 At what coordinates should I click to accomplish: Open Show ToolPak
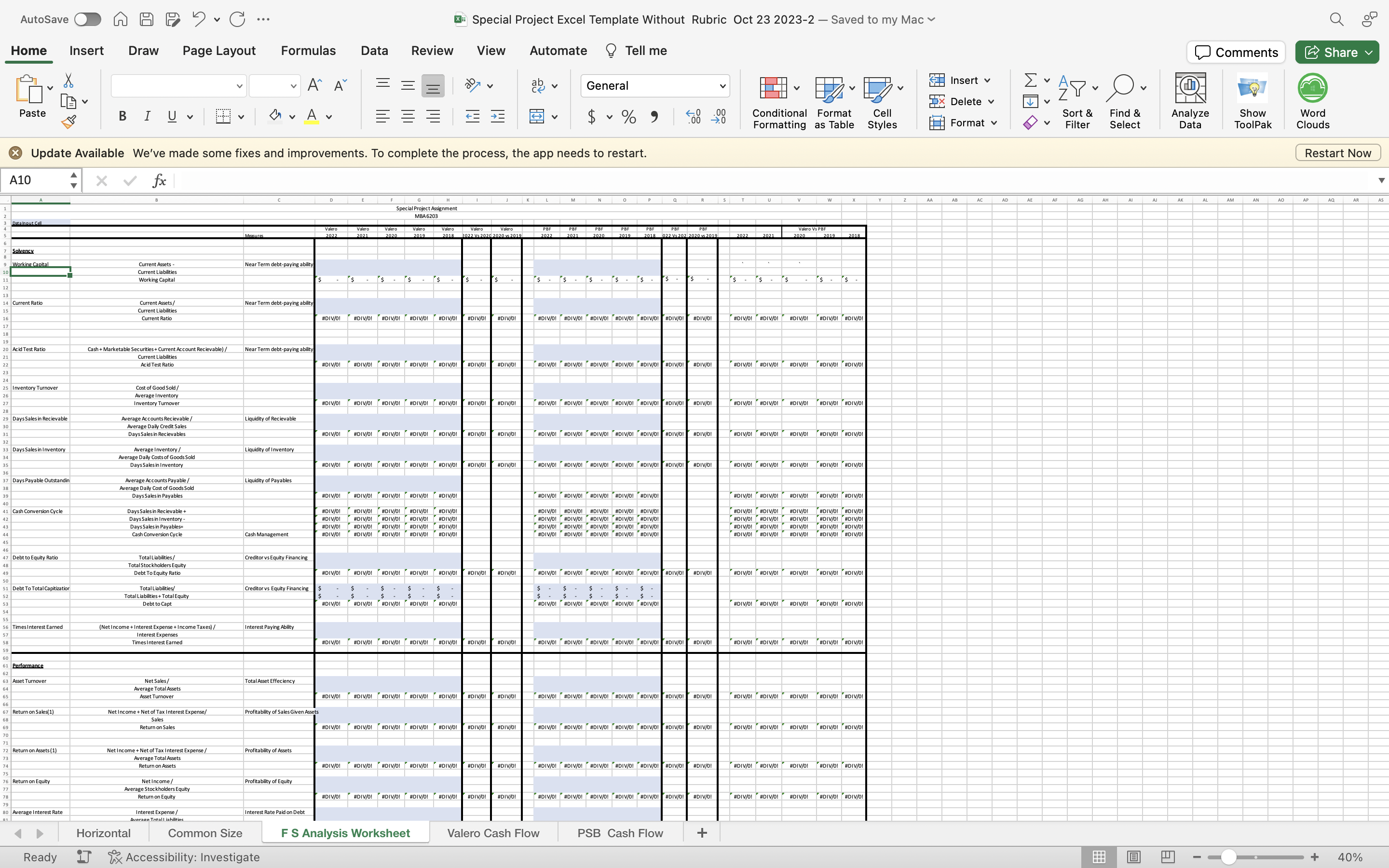coord(1253,101)
